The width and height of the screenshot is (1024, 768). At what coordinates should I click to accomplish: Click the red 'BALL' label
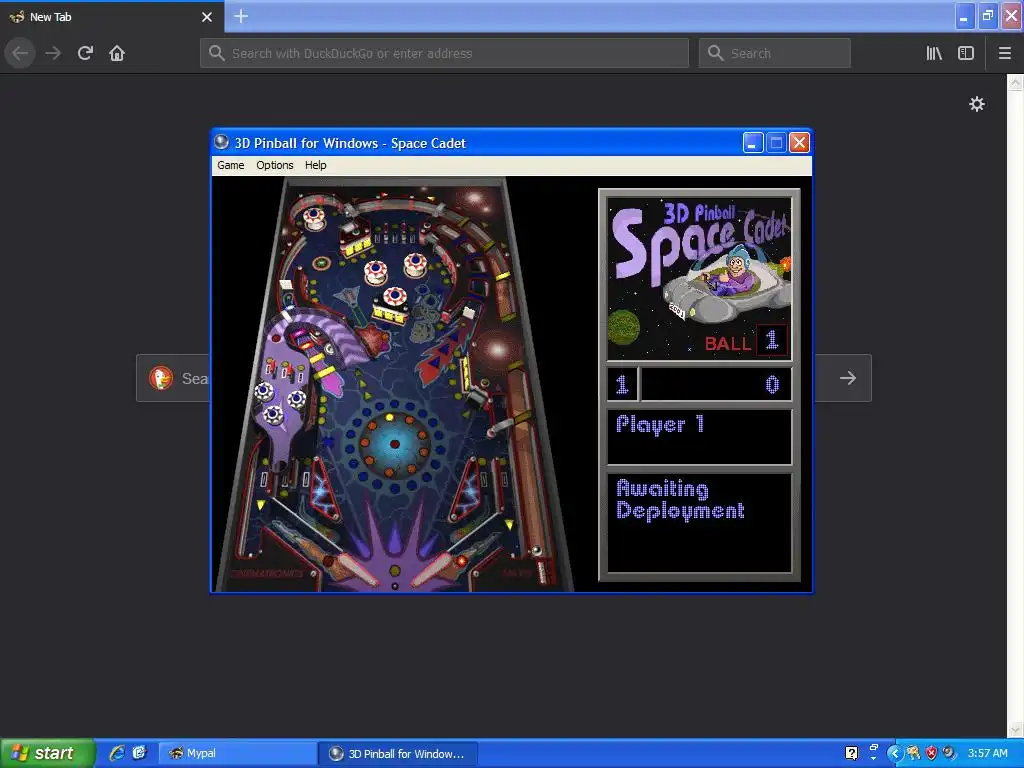[728, 344]
